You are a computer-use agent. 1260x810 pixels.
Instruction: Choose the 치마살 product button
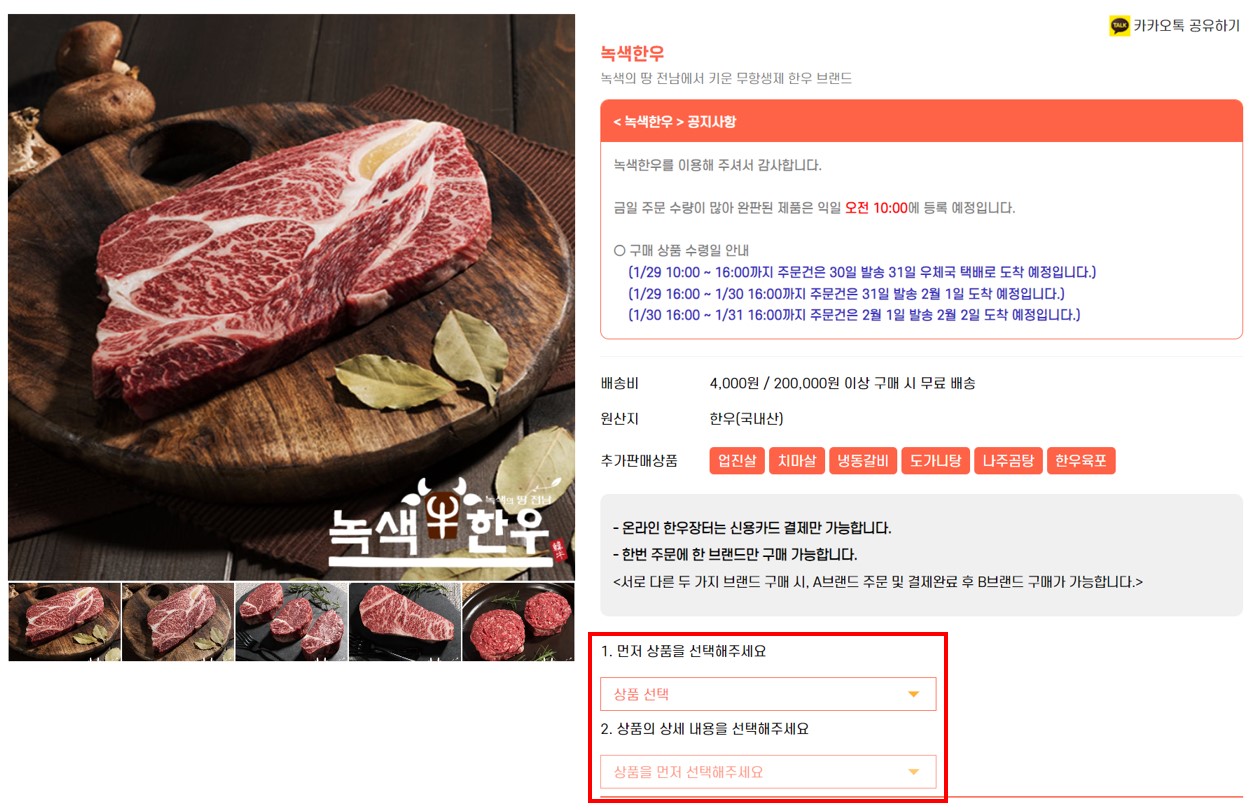click(x=797, y=461)
